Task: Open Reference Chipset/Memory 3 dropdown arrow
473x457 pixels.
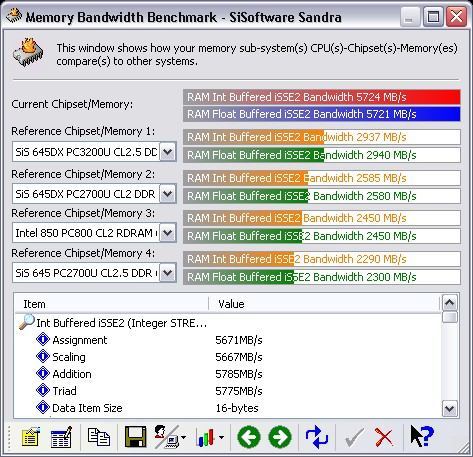Action: coord(168,233)
